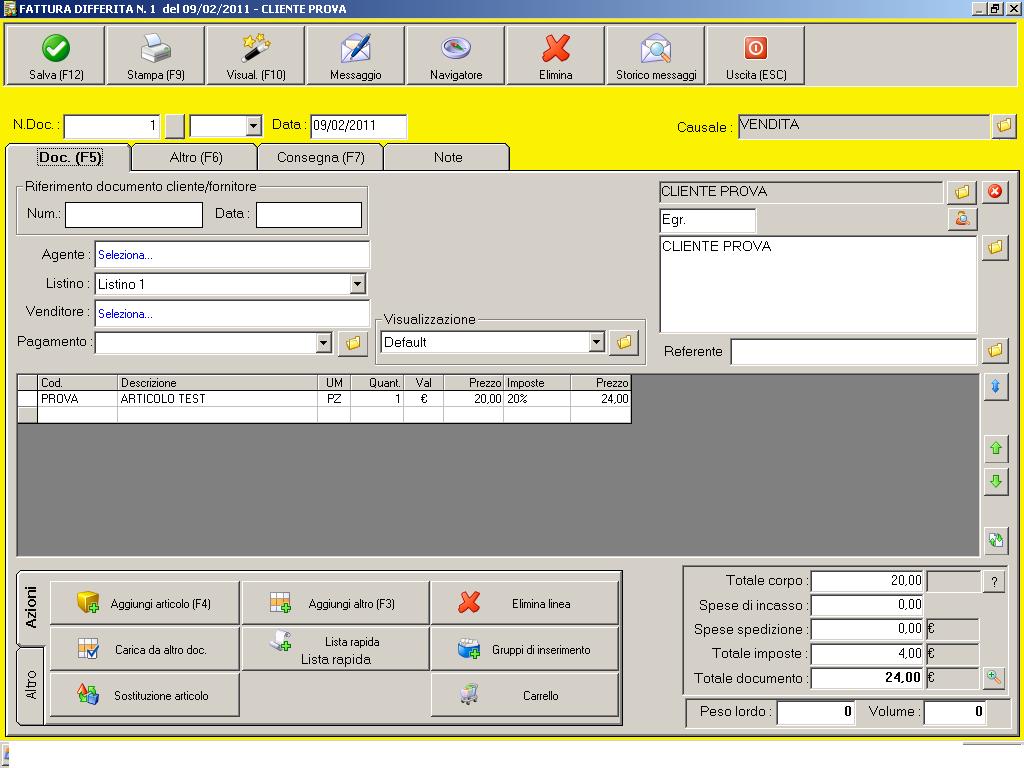Viewport: 1024px width, 768px height.
Task: Open the Pagamento dropdown list
Action: coord(323,343)
